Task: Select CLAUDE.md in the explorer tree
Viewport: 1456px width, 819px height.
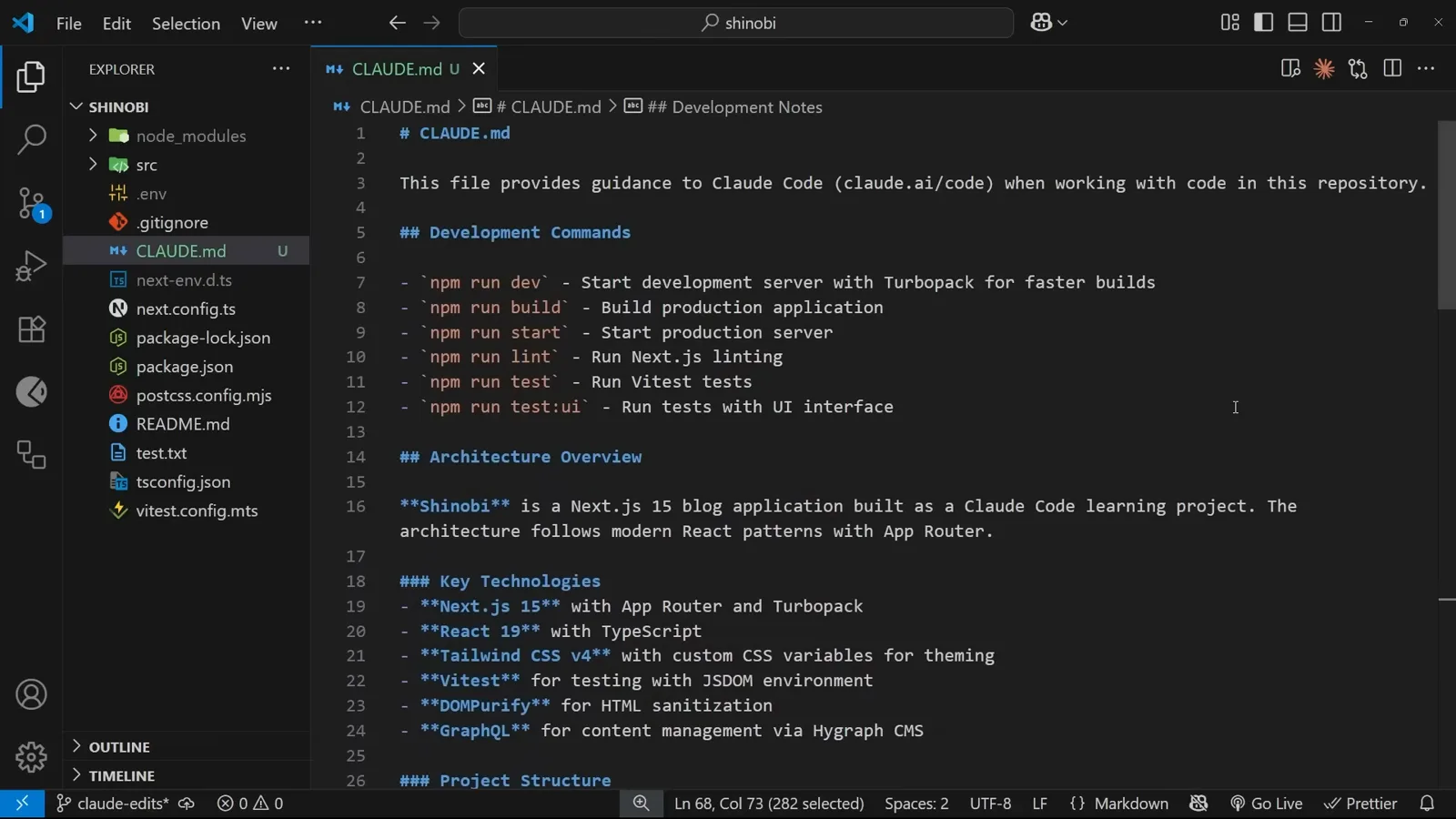Action: [187, 251]
